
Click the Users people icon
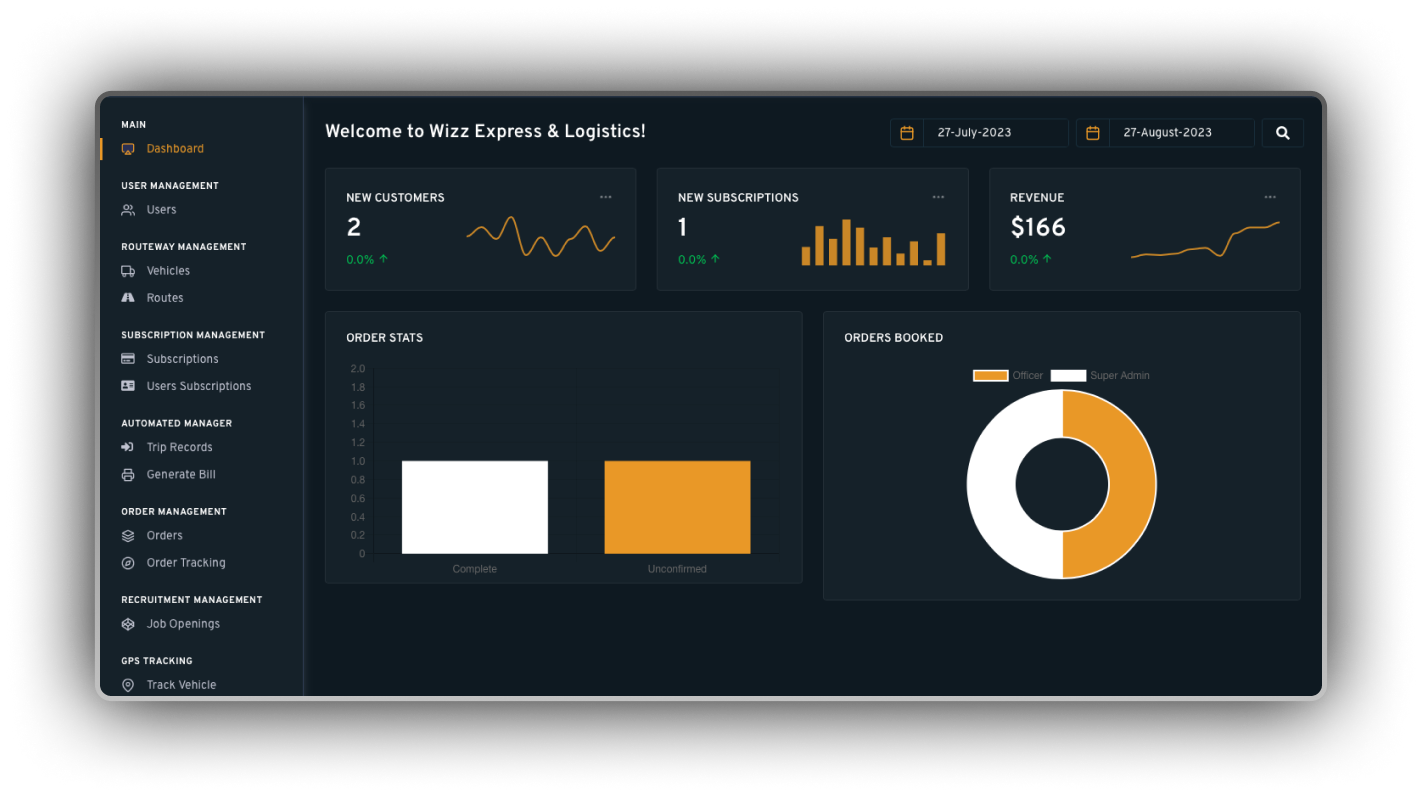128,210
